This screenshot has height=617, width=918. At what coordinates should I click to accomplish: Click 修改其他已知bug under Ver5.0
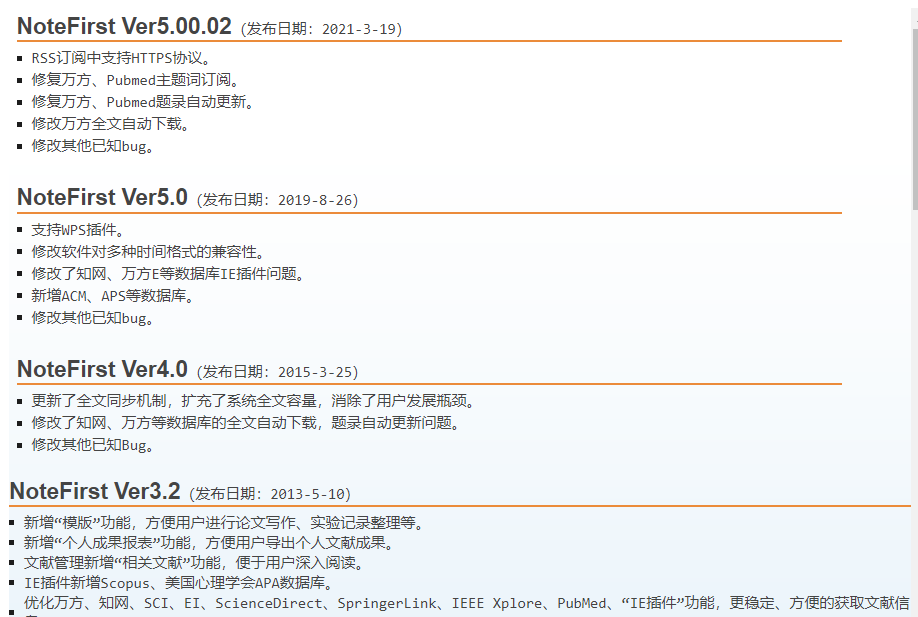coord(93,318)
